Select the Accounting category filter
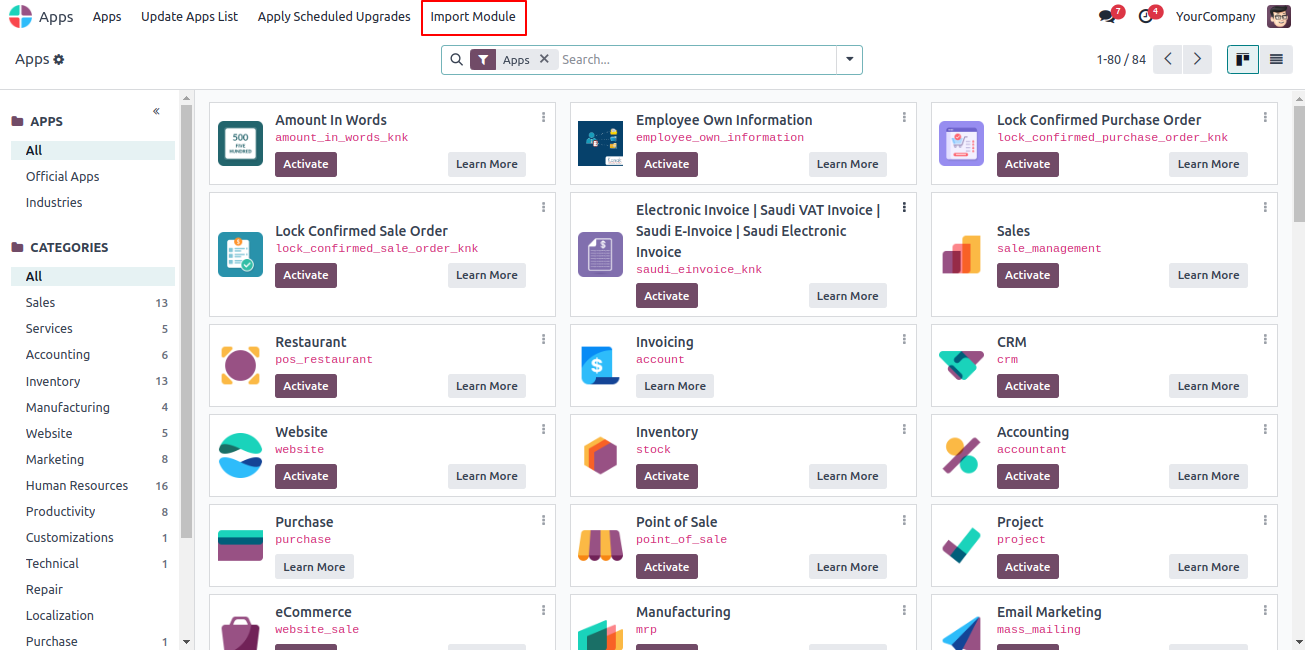Screen dimensions: 1305x650 pos(93,355)
